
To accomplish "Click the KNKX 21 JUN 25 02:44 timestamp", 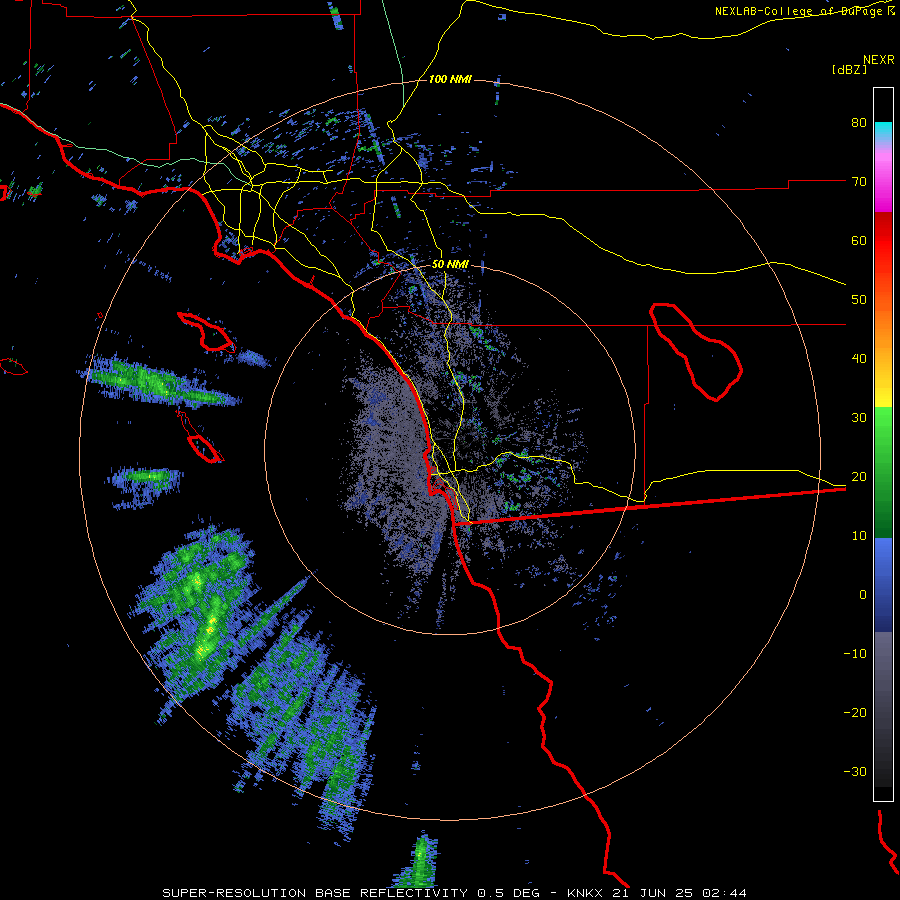I will (x=657, y=893).
